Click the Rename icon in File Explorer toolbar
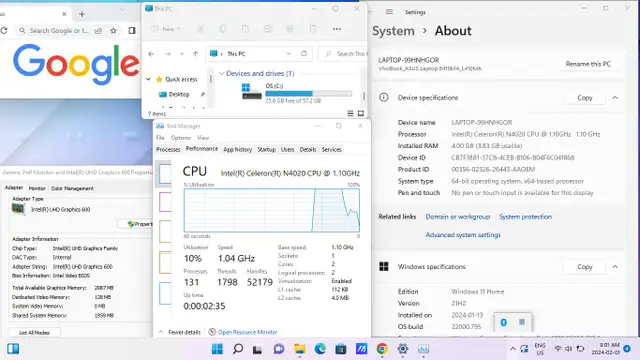Viewport: 640px width, 360px height. [268, 29]
